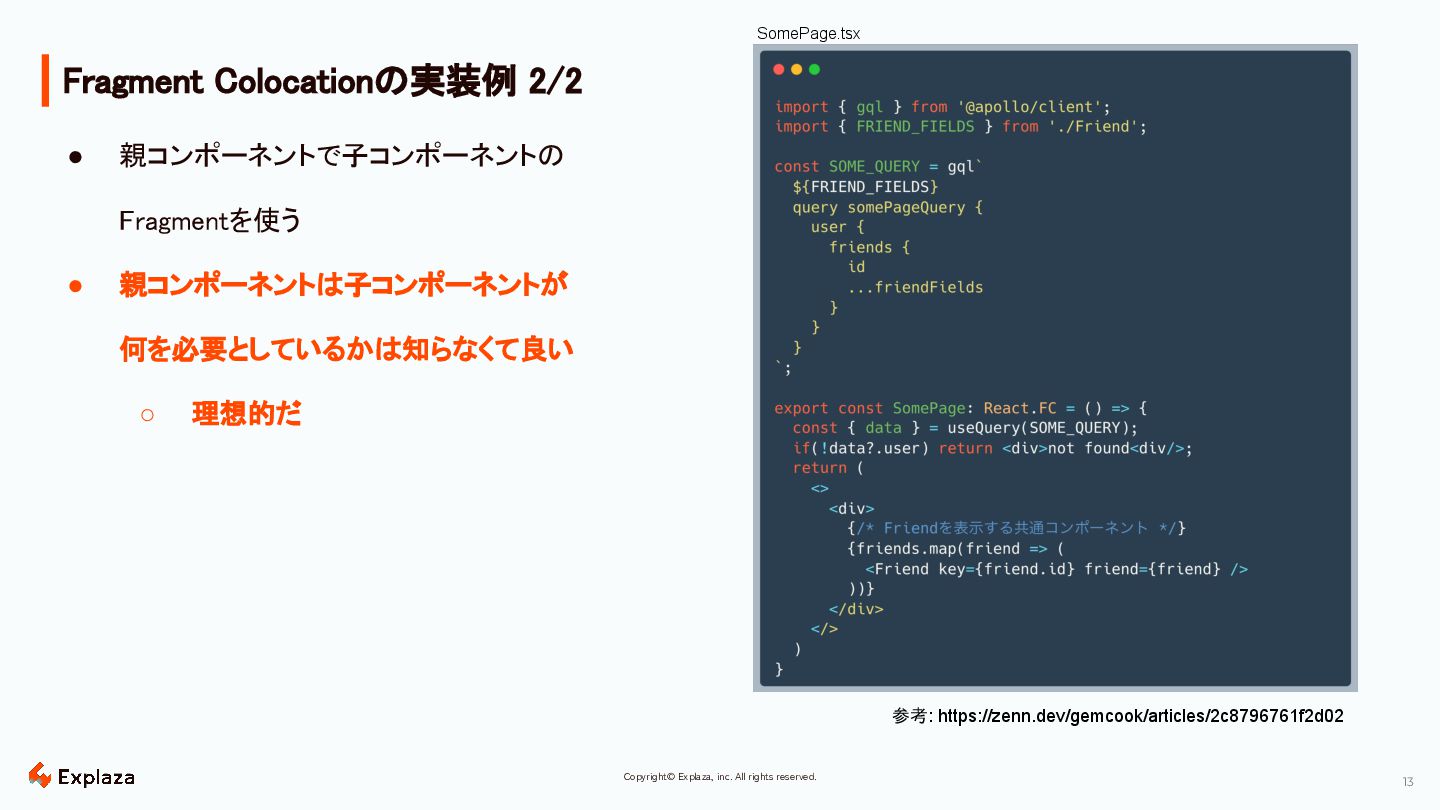Click the '参考:' reference label
The width and height of the screenshot is (1440, 810).
pos(912,716)
